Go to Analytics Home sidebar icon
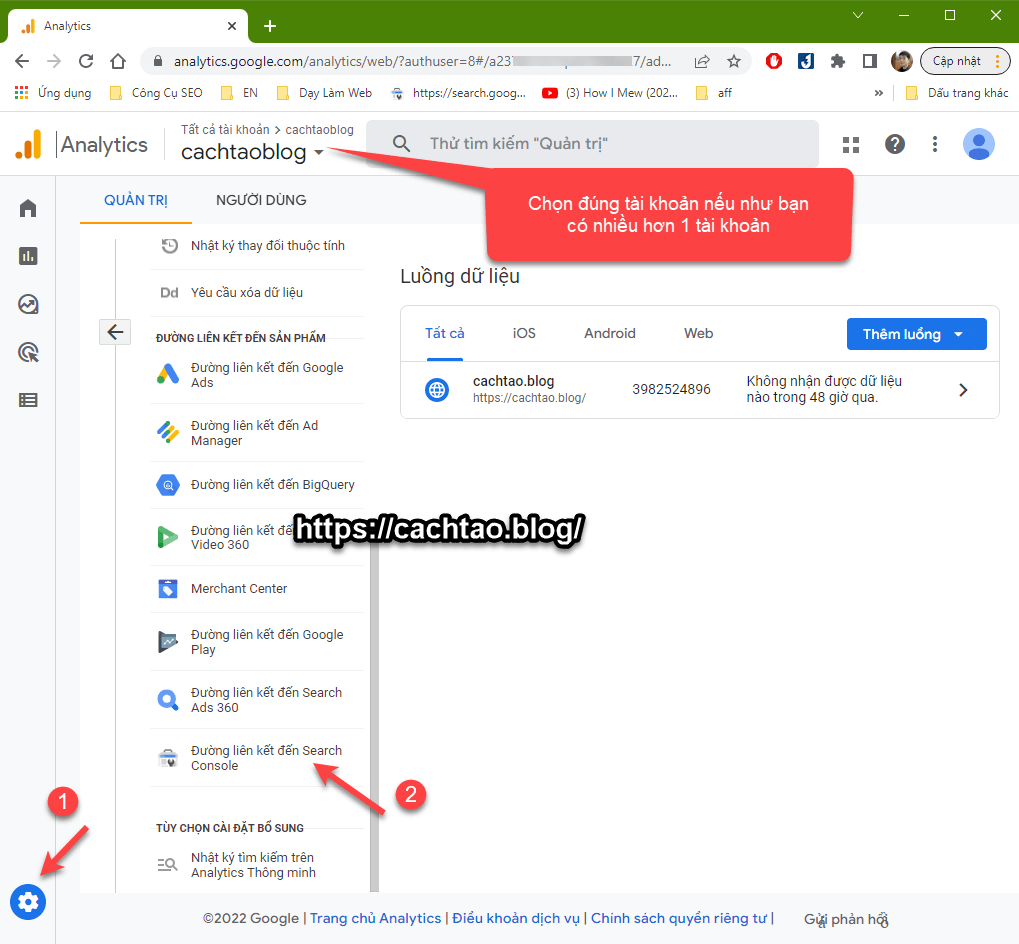1019x944 pixels. pyautogui.click(x=28, y=209)
